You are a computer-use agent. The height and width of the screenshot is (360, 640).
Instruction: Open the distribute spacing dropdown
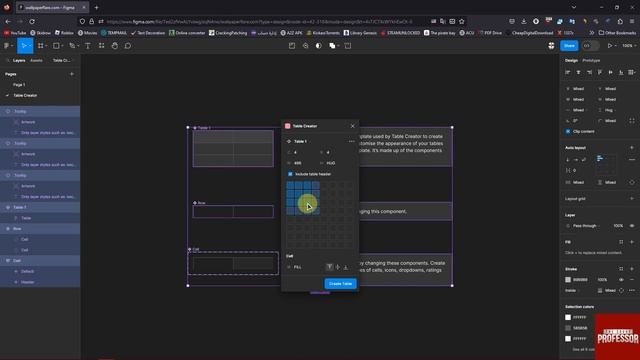point(632,72)
